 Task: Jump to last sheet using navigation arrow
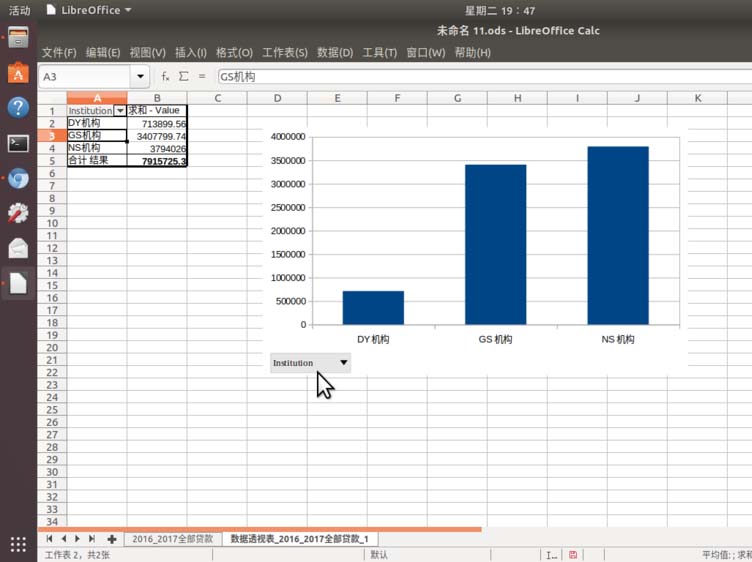(x=92, y=539)
